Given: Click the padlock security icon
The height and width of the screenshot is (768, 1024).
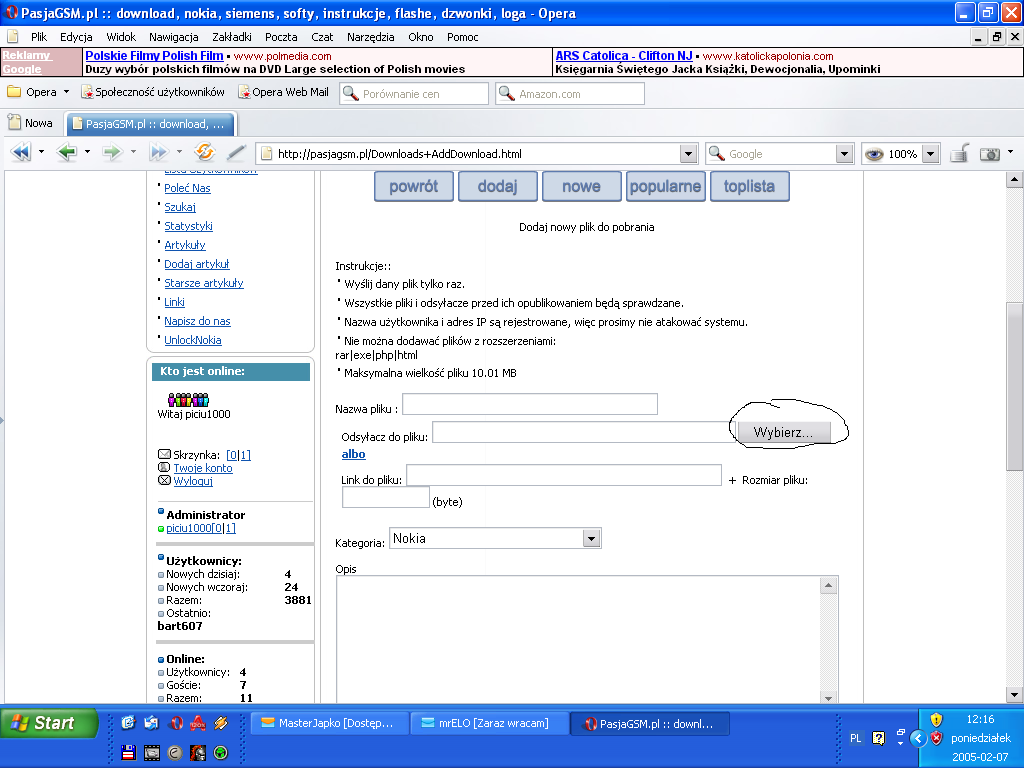Looking at the screenshot, I should point(958,153).
